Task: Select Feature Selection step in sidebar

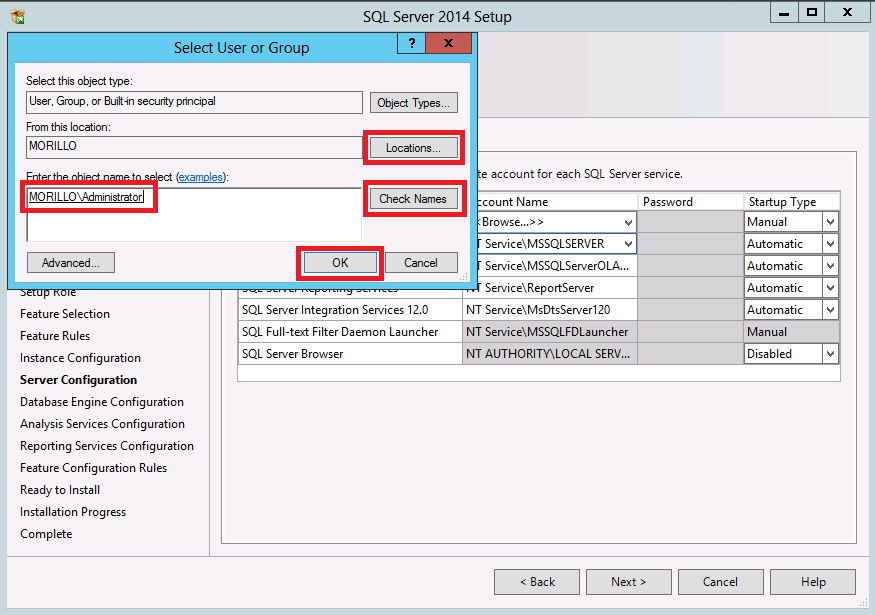Action: [65, 314]
